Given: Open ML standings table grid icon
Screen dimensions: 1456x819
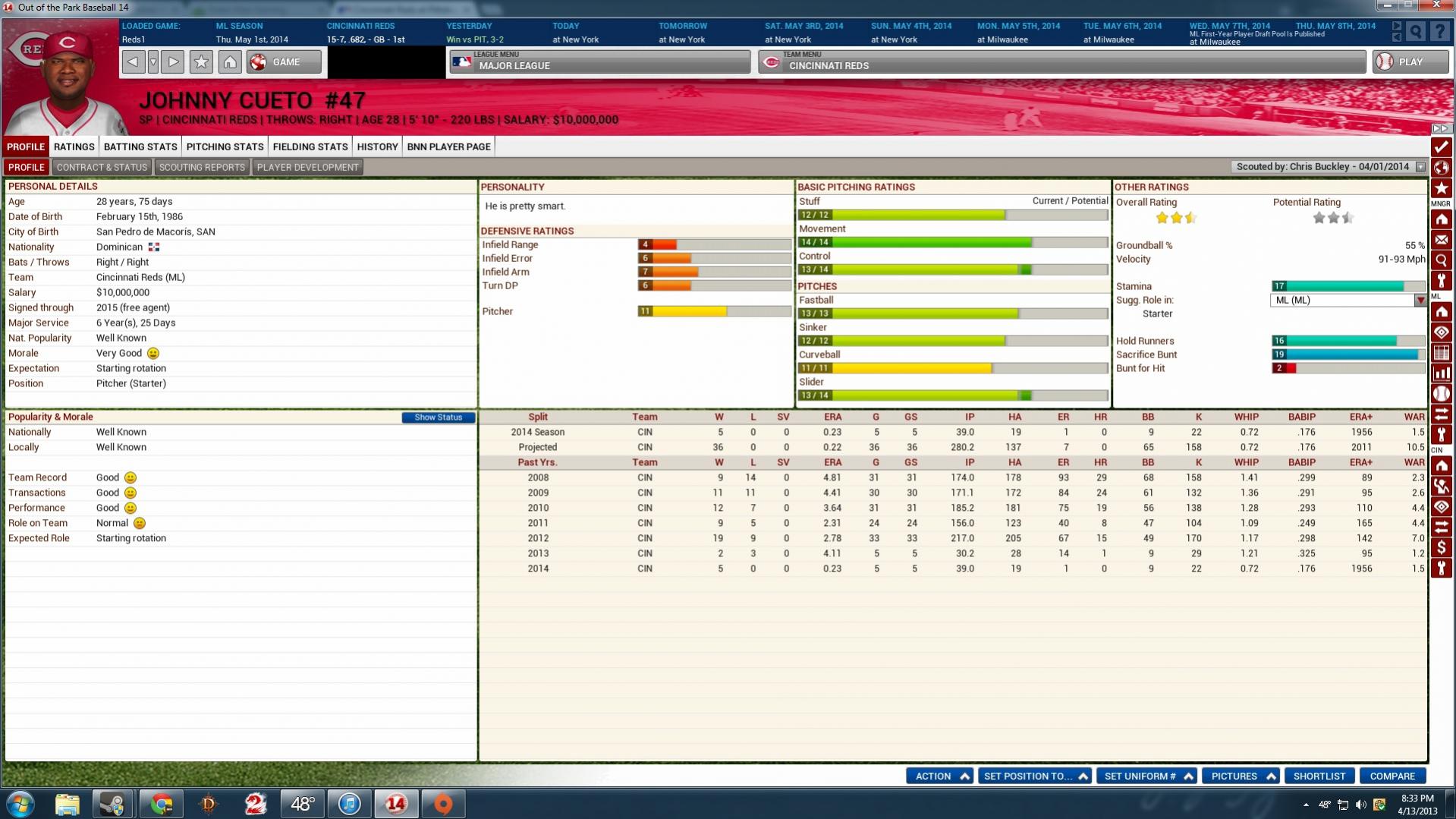Looking at the screenshot, I should point(1441,353).
